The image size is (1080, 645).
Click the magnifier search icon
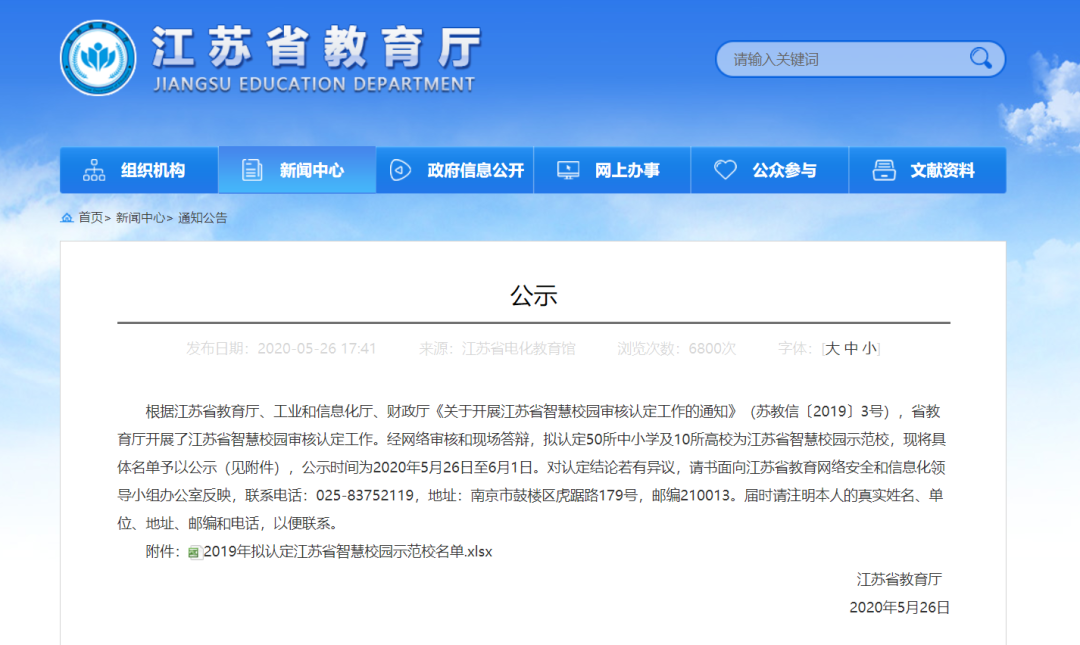tap(980, 58)
